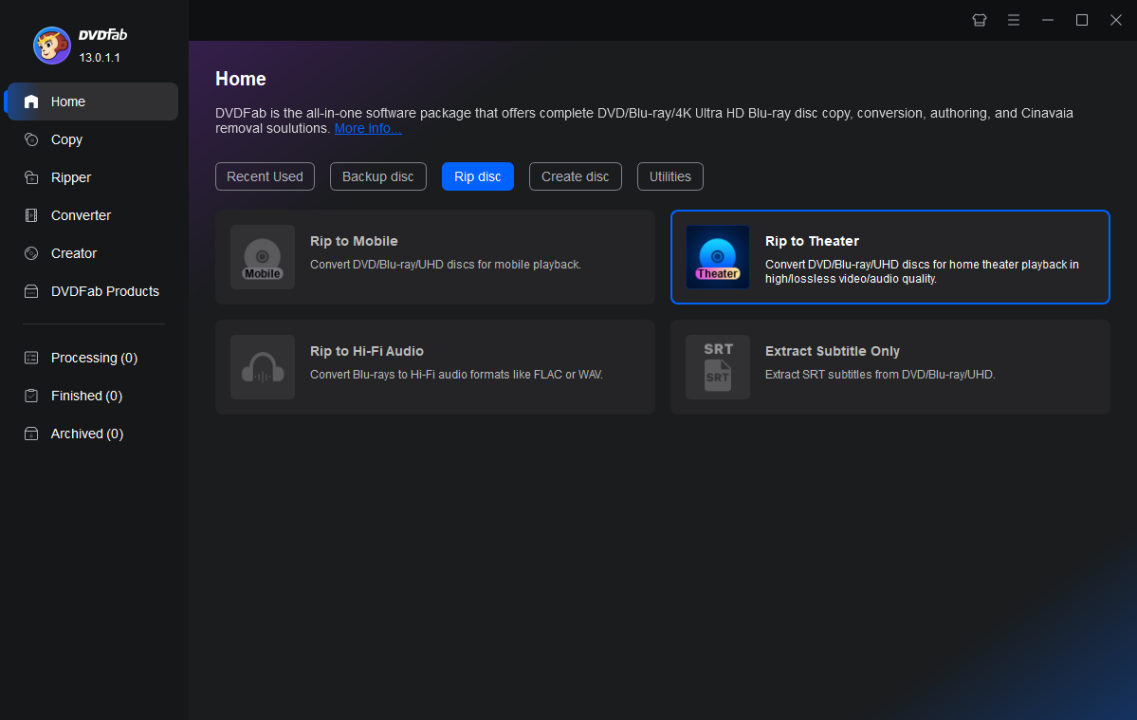1137x720 pixels.
Task: Click the Processing list icon
Action: (x=31, y=357)
